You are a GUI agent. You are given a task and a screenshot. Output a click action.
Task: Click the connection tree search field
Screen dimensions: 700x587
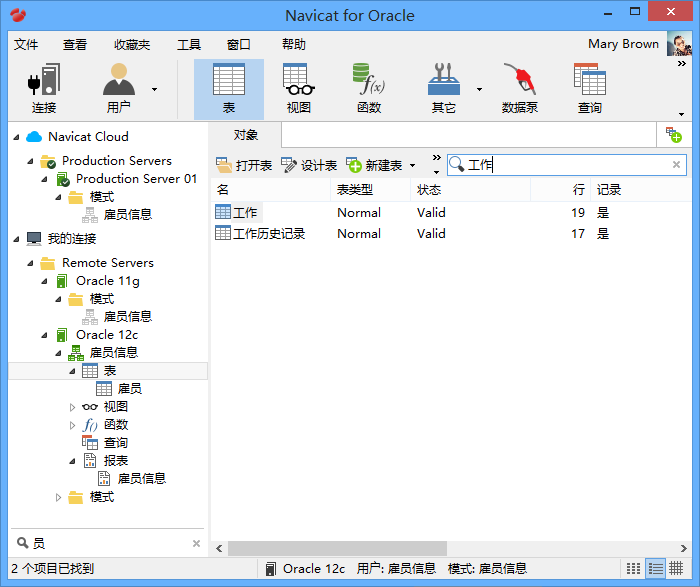coord(107,543)
